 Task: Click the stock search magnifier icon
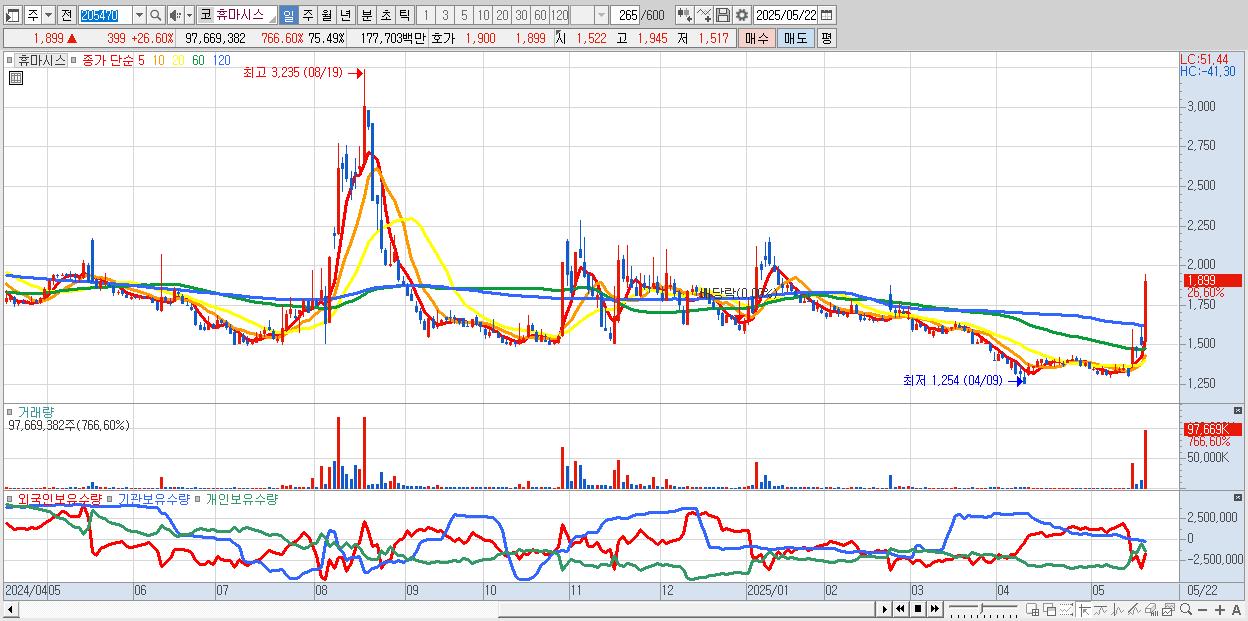point(155,15)
